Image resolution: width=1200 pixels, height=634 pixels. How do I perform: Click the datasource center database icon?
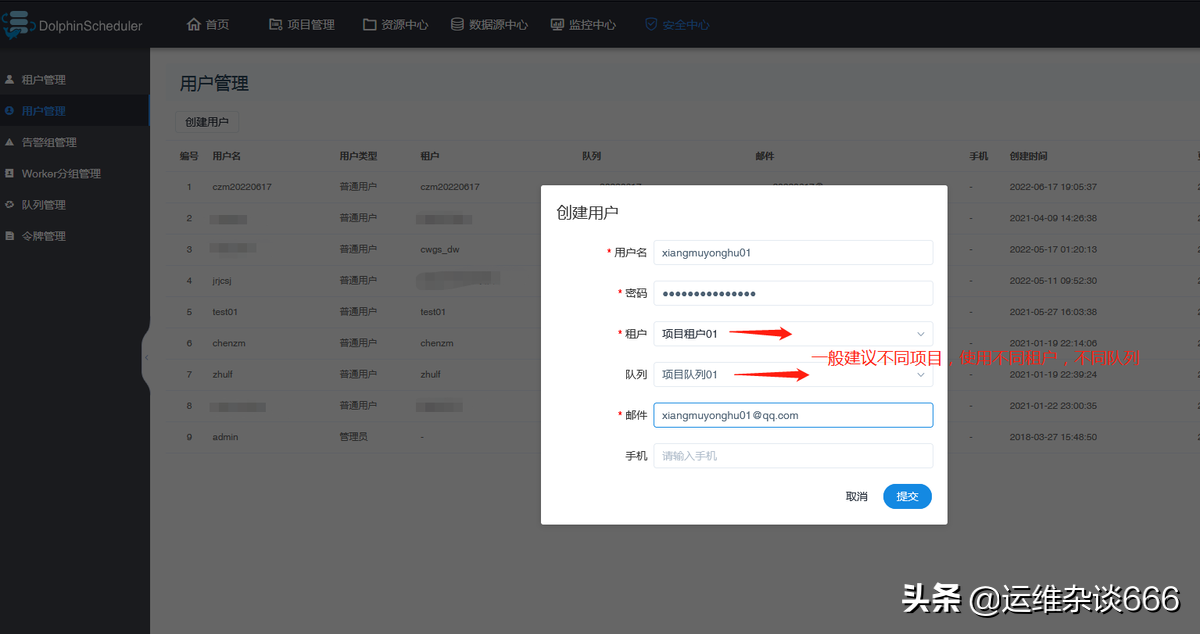457,24
